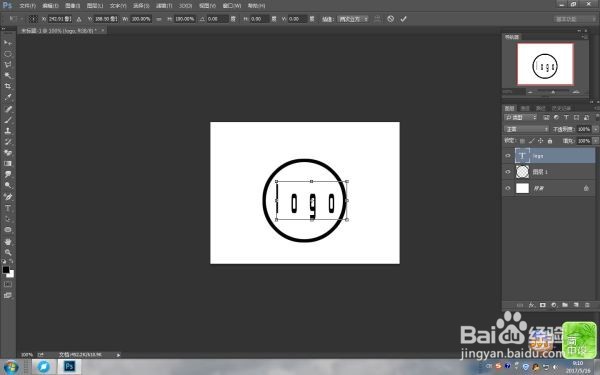Open the 图像 menu
This screenshot has width=600, height=375.
(x=72, y=6)
